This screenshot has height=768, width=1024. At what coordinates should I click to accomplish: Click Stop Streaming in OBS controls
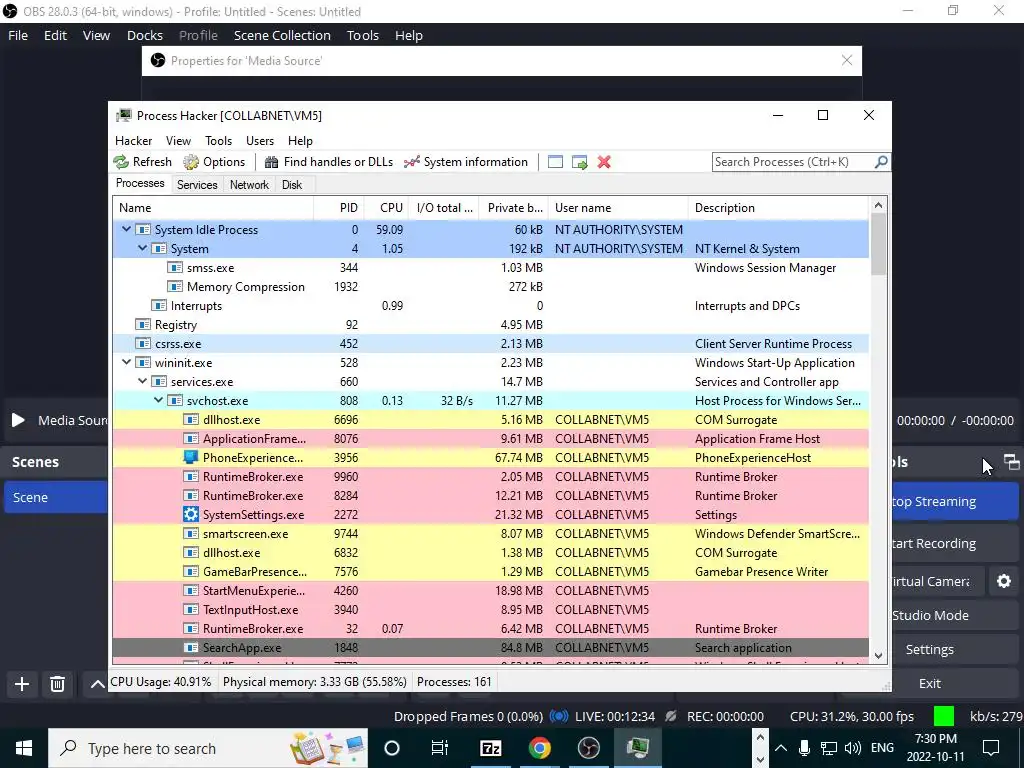[x=955, y=502]
